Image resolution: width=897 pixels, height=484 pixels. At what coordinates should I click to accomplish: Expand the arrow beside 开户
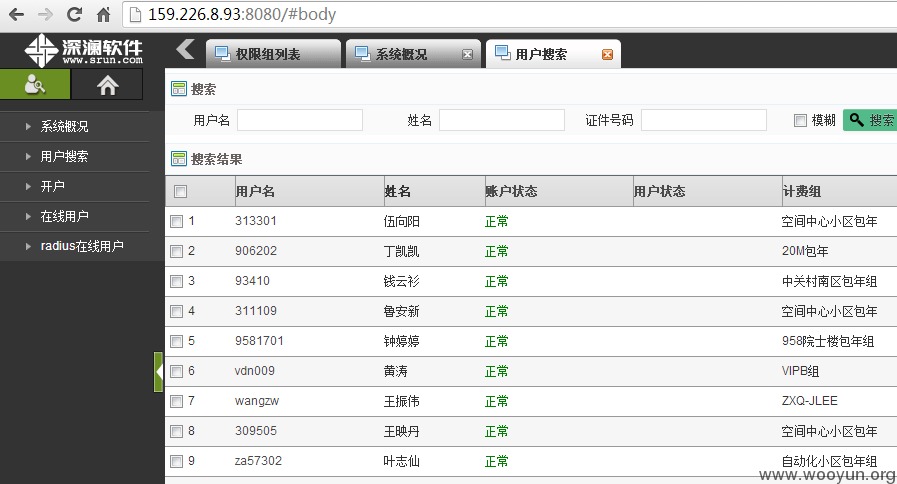click(x=28, y=186)
